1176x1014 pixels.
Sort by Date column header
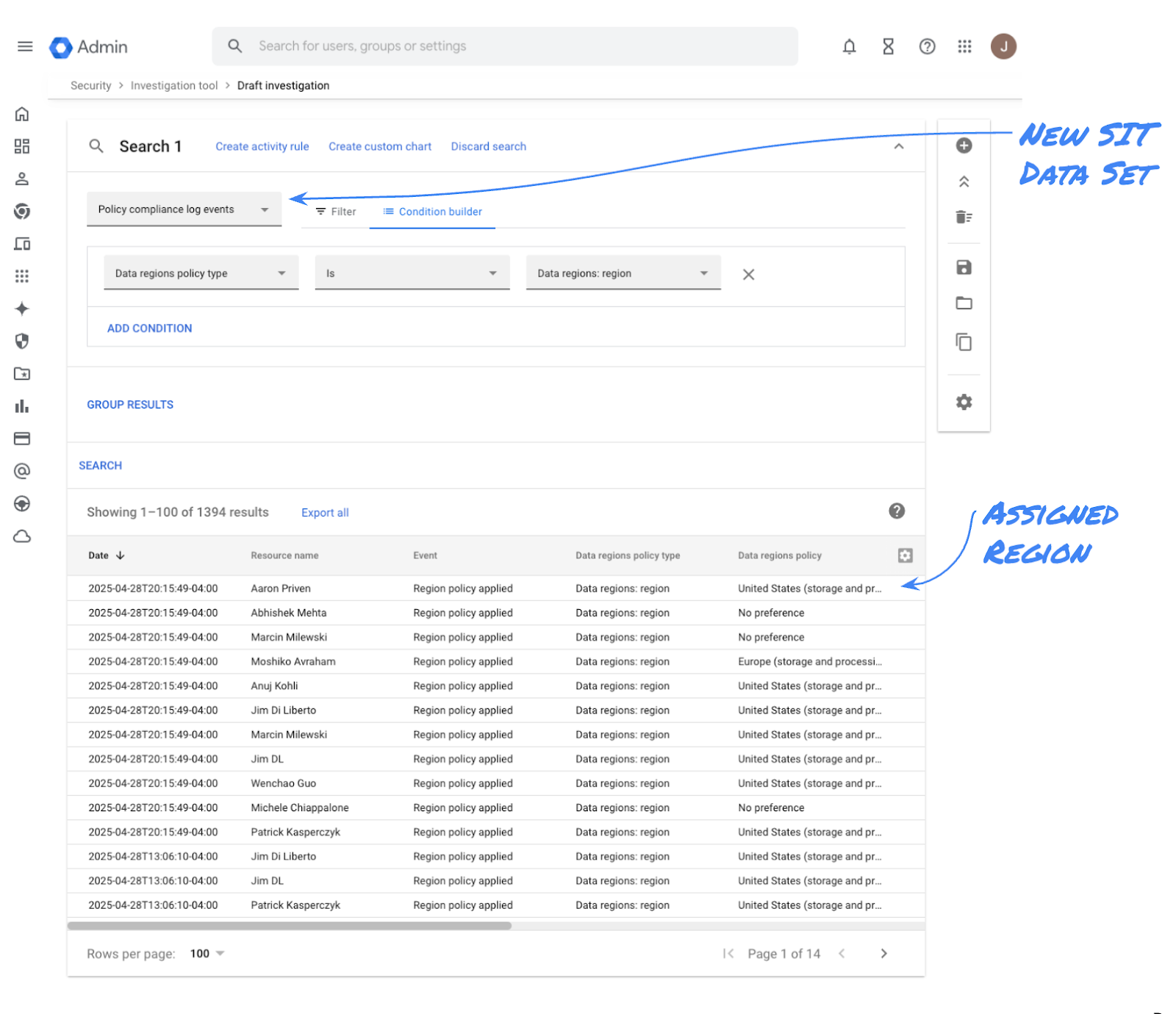[x=107, y=555]
